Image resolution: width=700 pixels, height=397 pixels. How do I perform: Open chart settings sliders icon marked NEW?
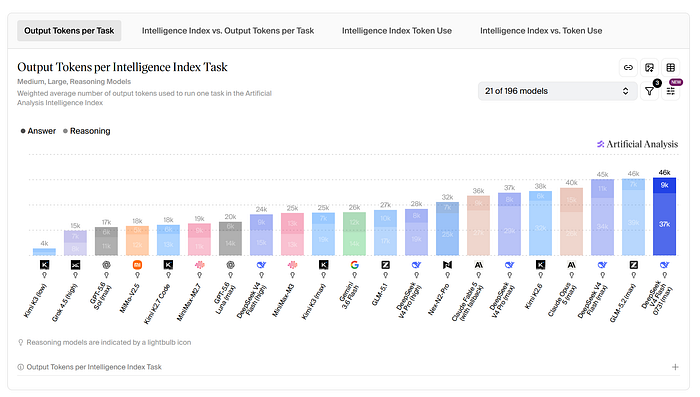point(671,91)
